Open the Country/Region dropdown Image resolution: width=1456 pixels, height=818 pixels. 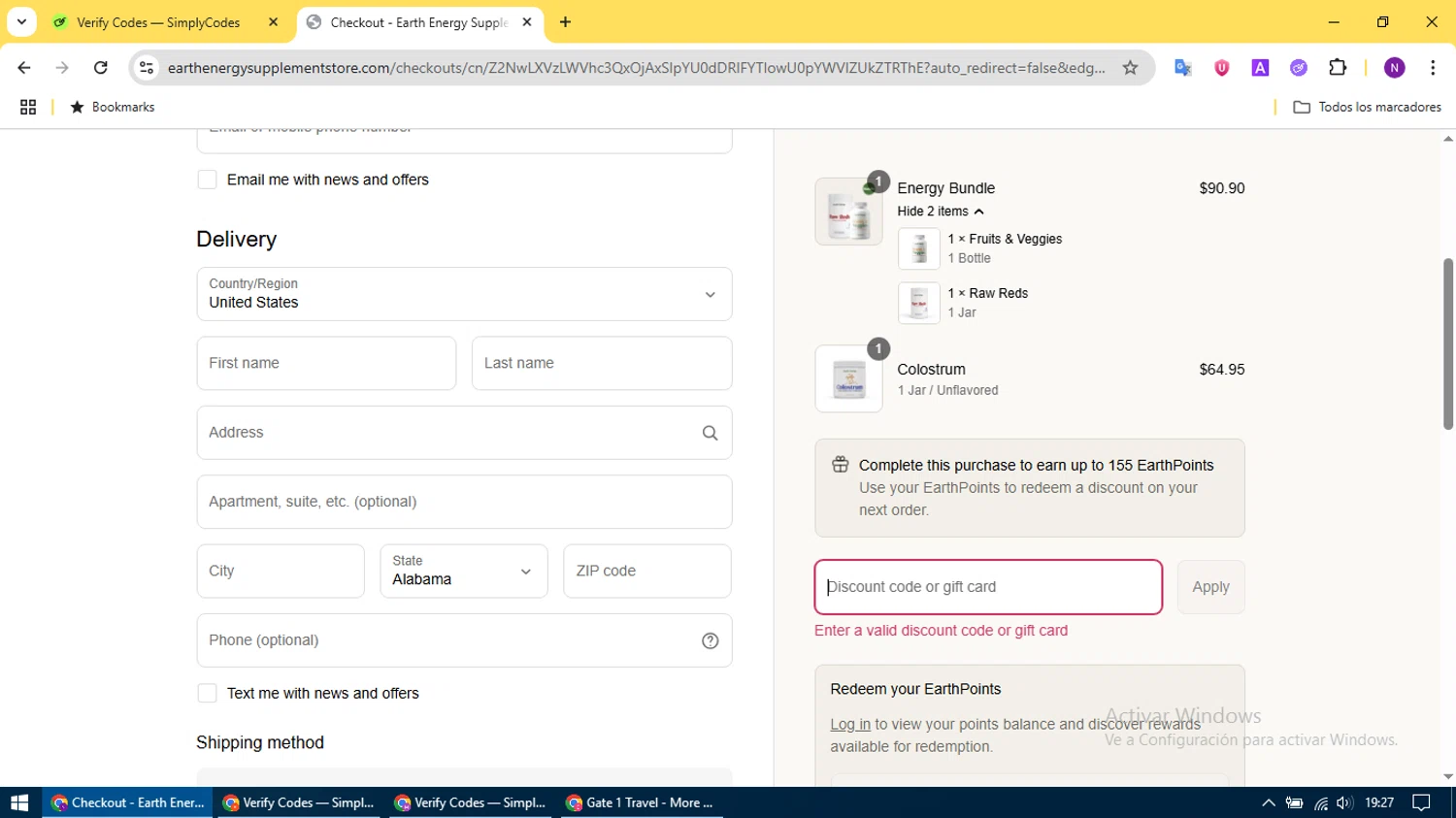[464, 294]
